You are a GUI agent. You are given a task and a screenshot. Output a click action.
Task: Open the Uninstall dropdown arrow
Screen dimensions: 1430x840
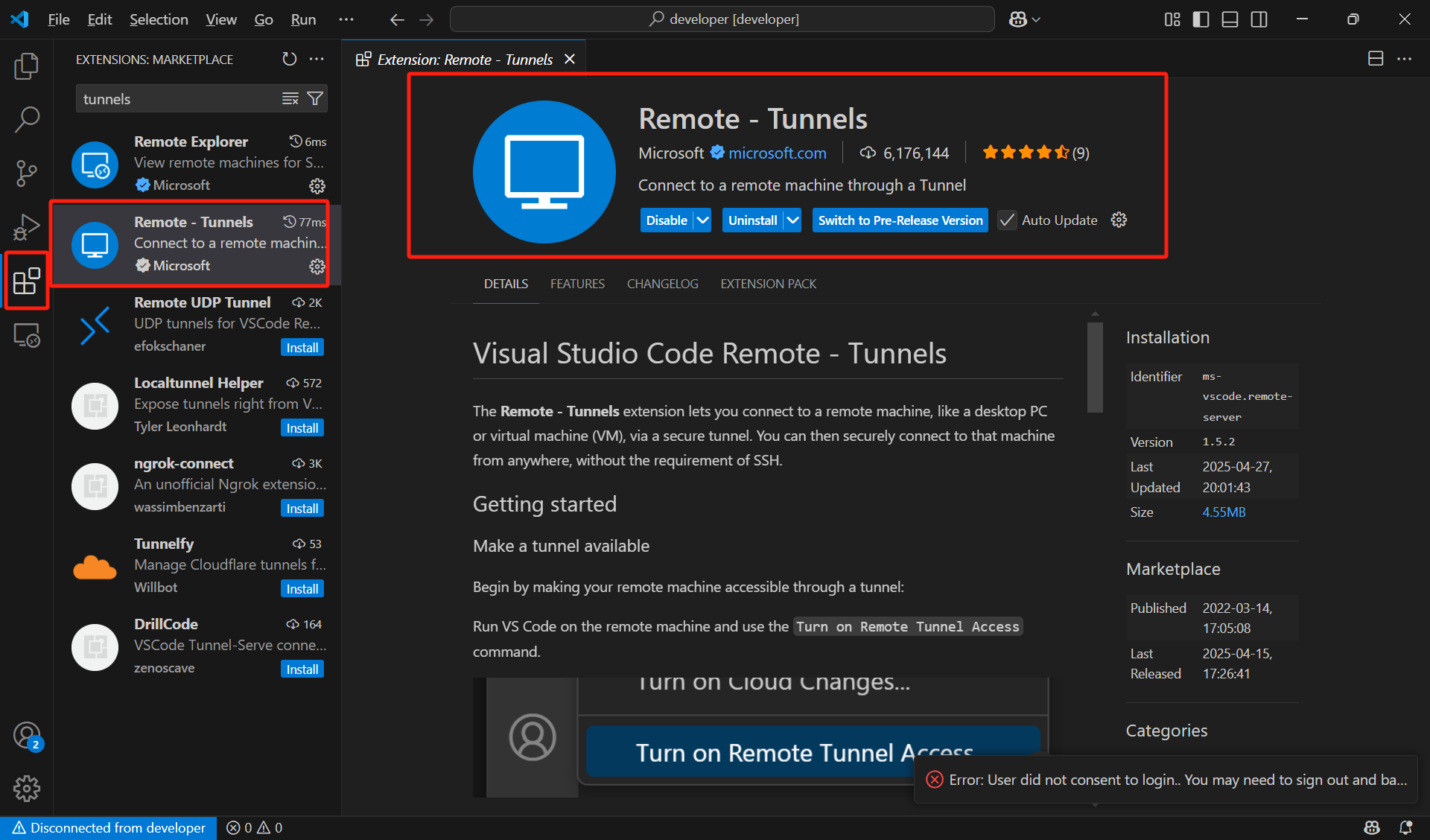point(792,220)
